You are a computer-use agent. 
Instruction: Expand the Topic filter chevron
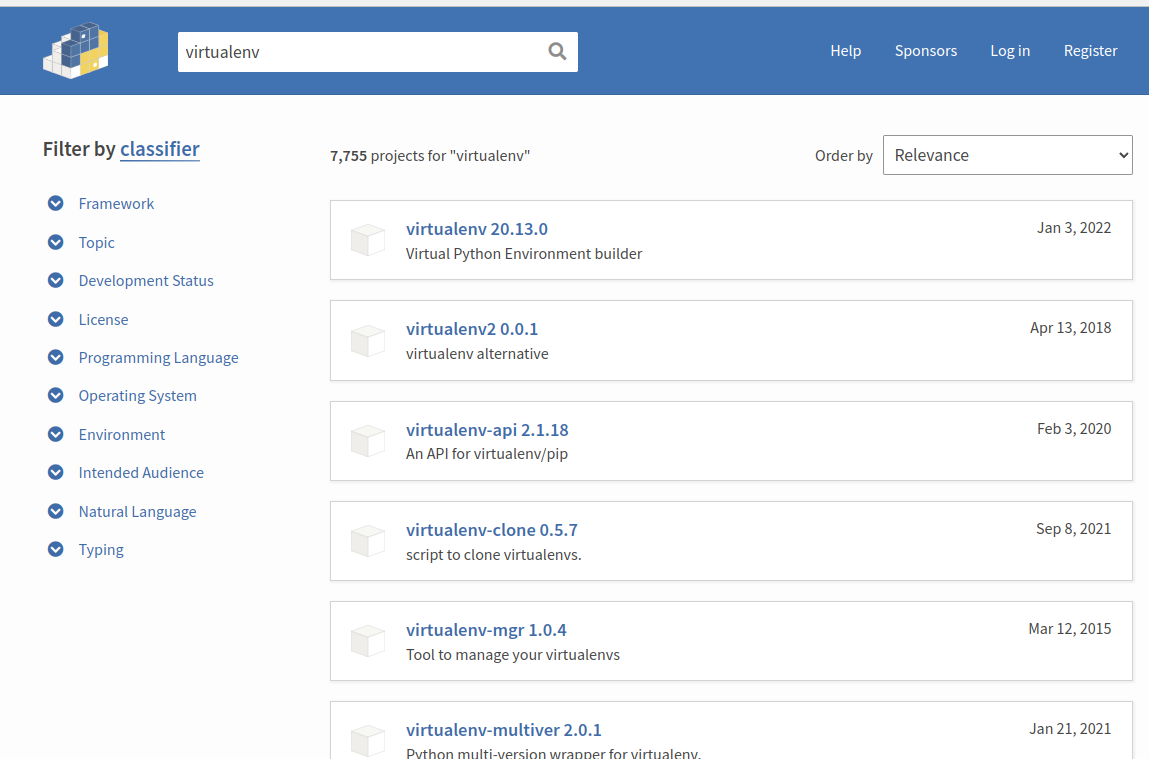pyautogui.click(x=56, y=242)
